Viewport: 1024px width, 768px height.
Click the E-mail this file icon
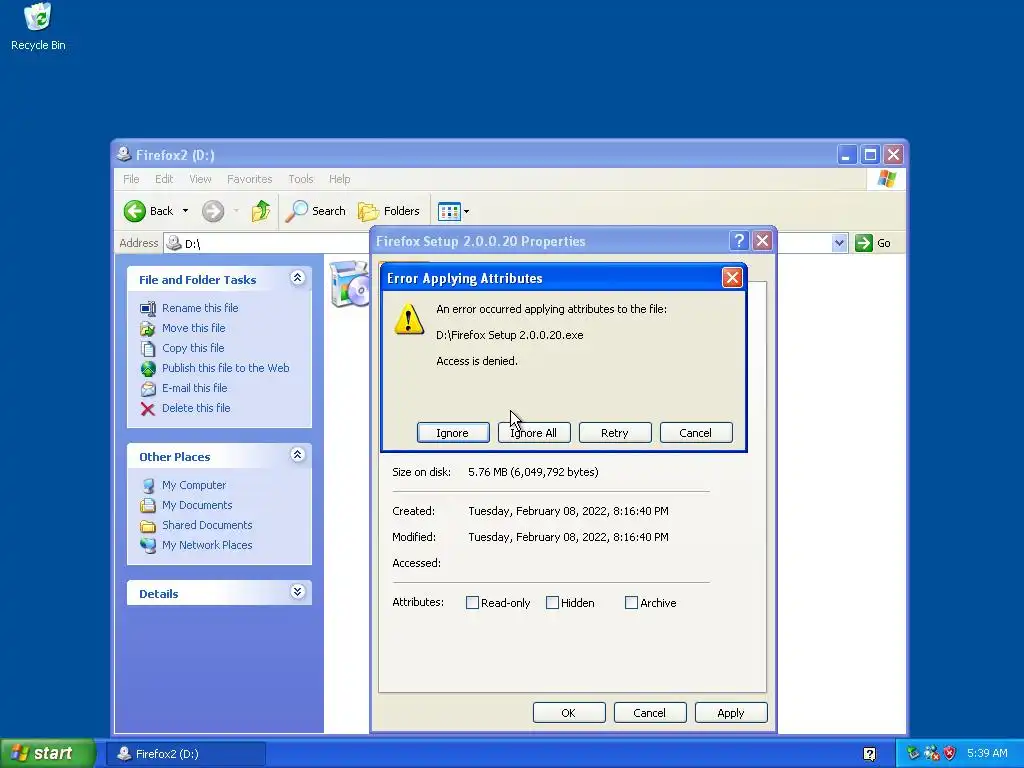coord(148,389)
